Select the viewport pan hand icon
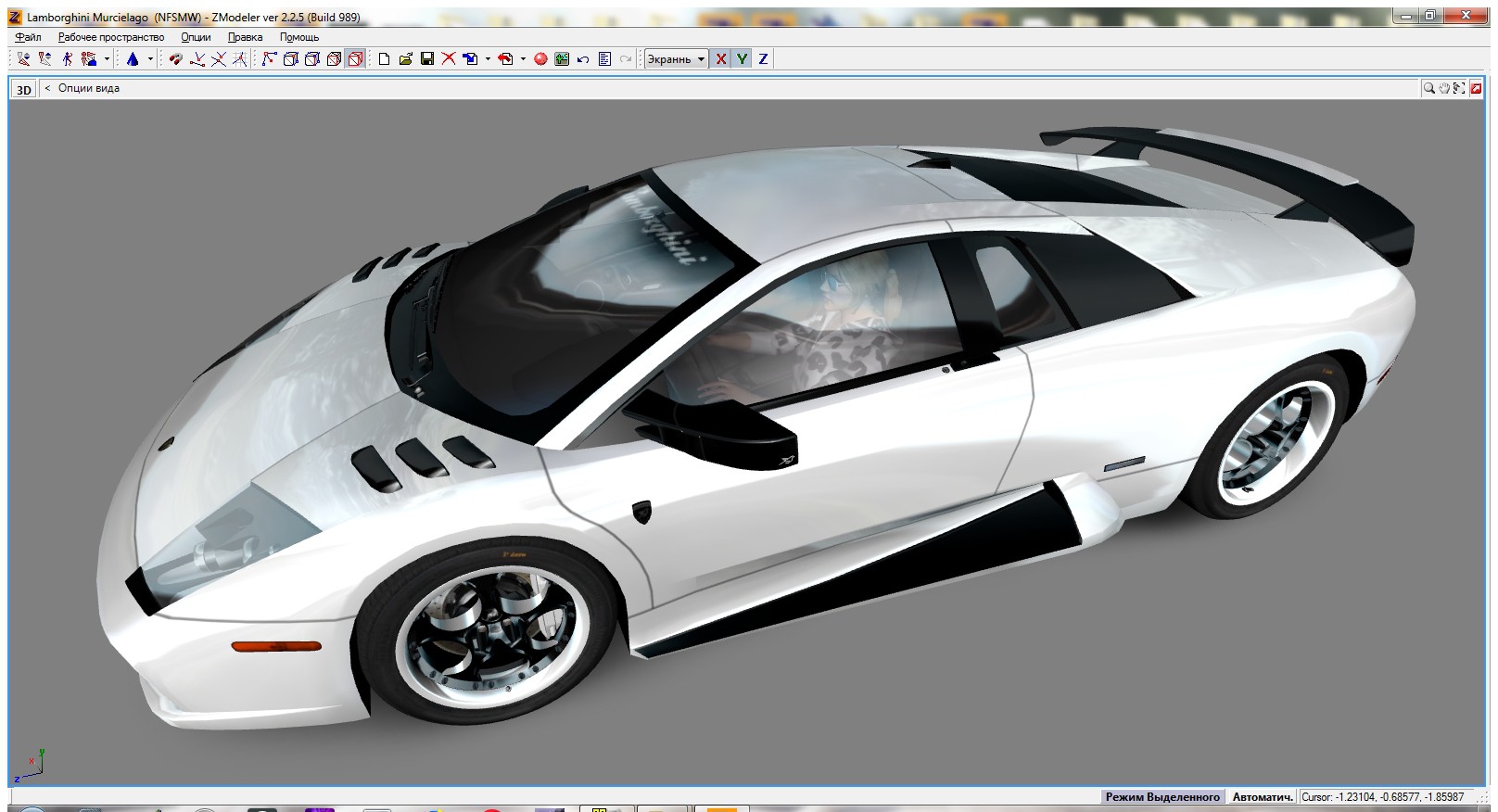This screenshot has width=1498, height=812. click(x=1444, y=88)
